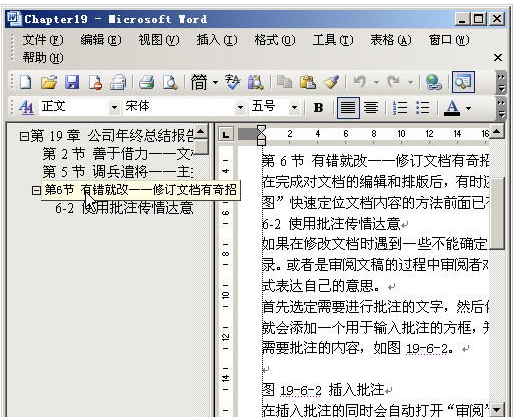Open the 正文 style dropdown
Image resolution: width=516 pixels, height=417 pixels.
[114, 107]
